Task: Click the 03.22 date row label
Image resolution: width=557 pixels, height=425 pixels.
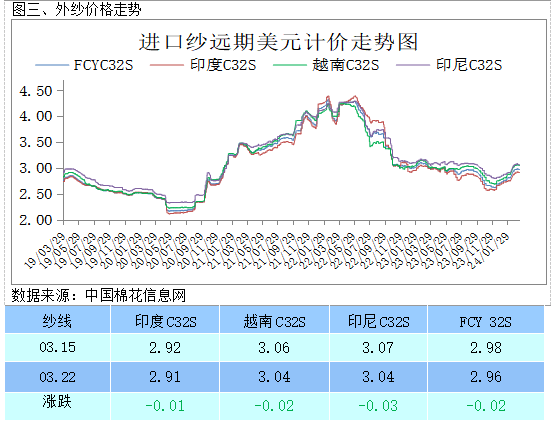Action: (x=57, y=377)
